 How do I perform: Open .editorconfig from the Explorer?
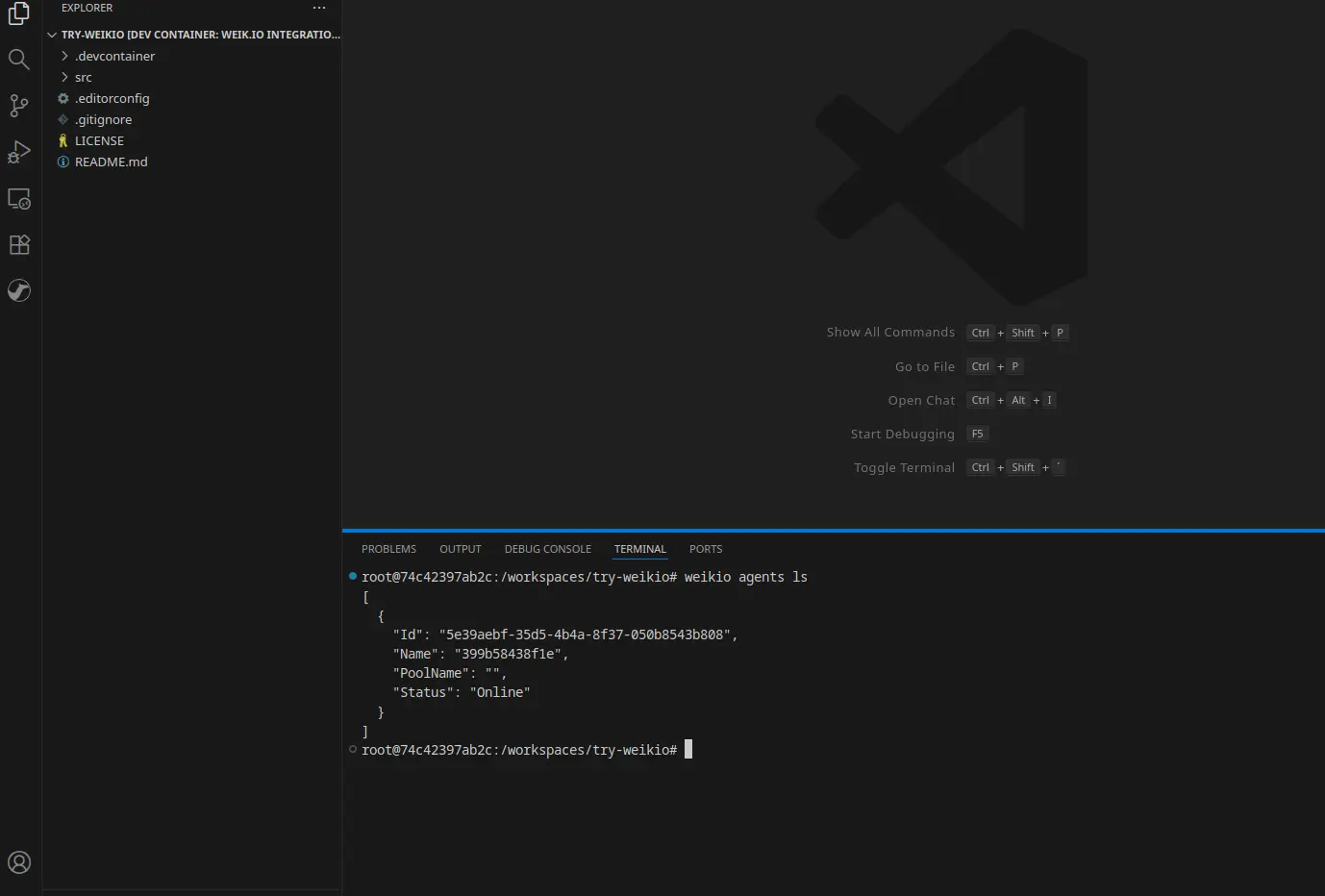click(112, 98)
